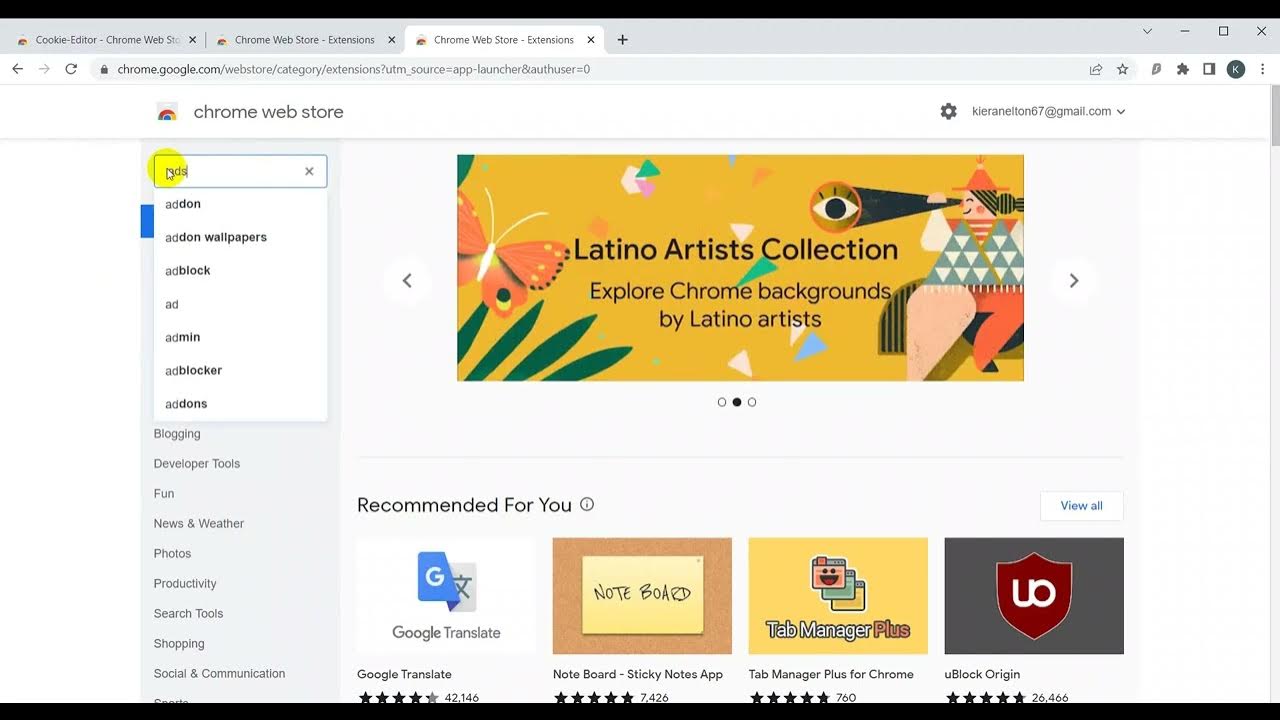Go back using browser back arrow
Image resolution: width=1280 pixels, height=720 pixels.
click(x=17, y=69)
